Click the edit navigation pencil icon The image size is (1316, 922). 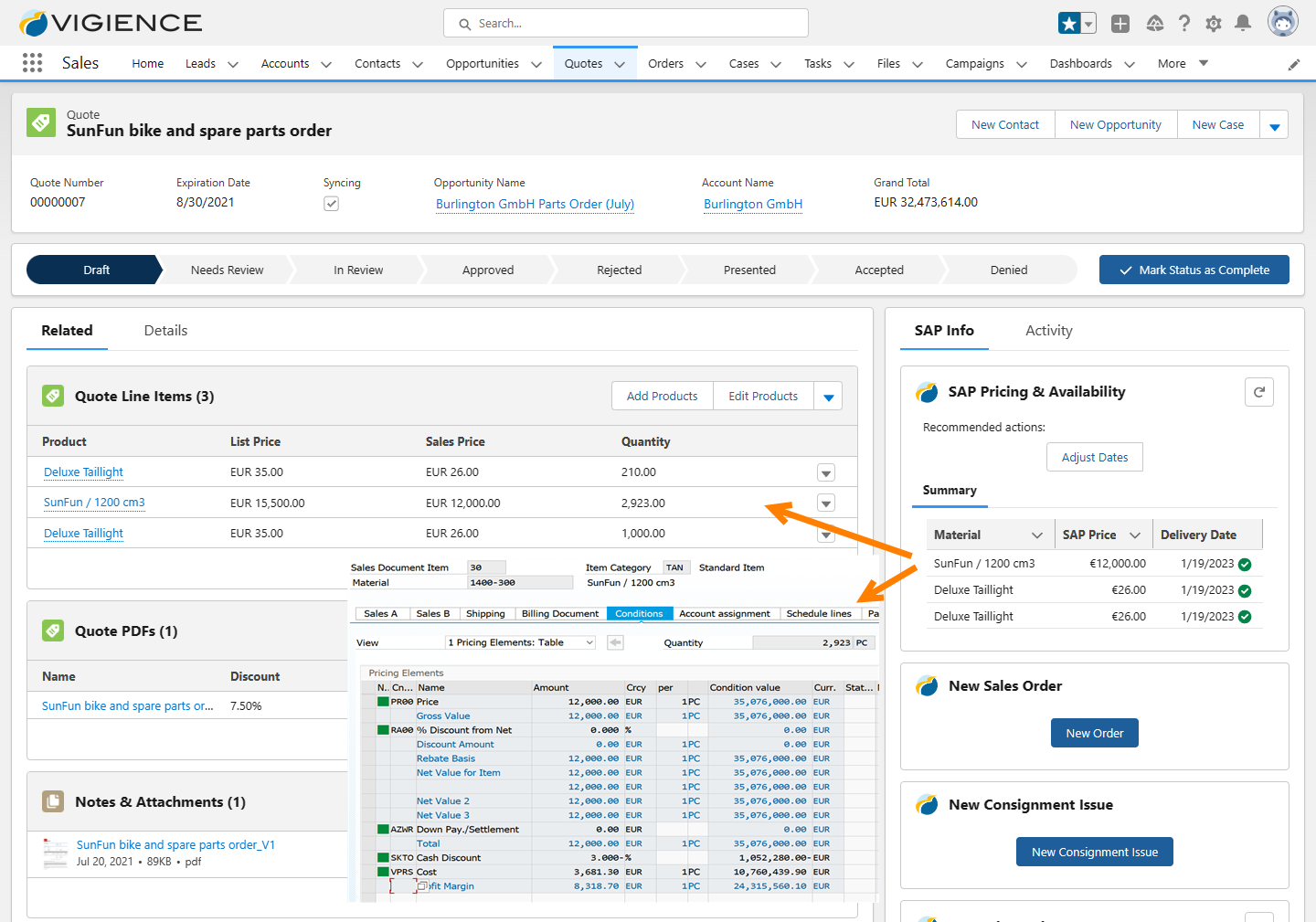(1294, 64)
